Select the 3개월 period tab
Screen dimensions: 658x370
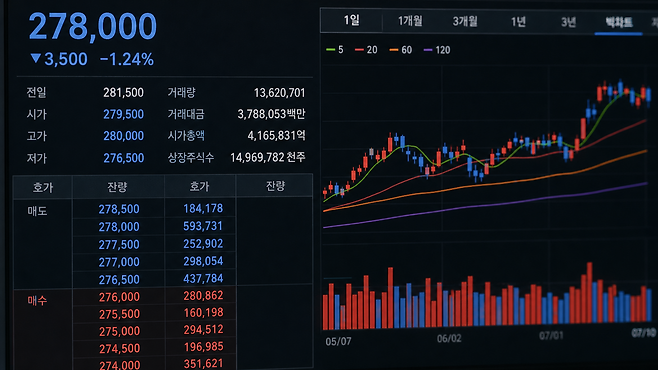click(465, 21)
